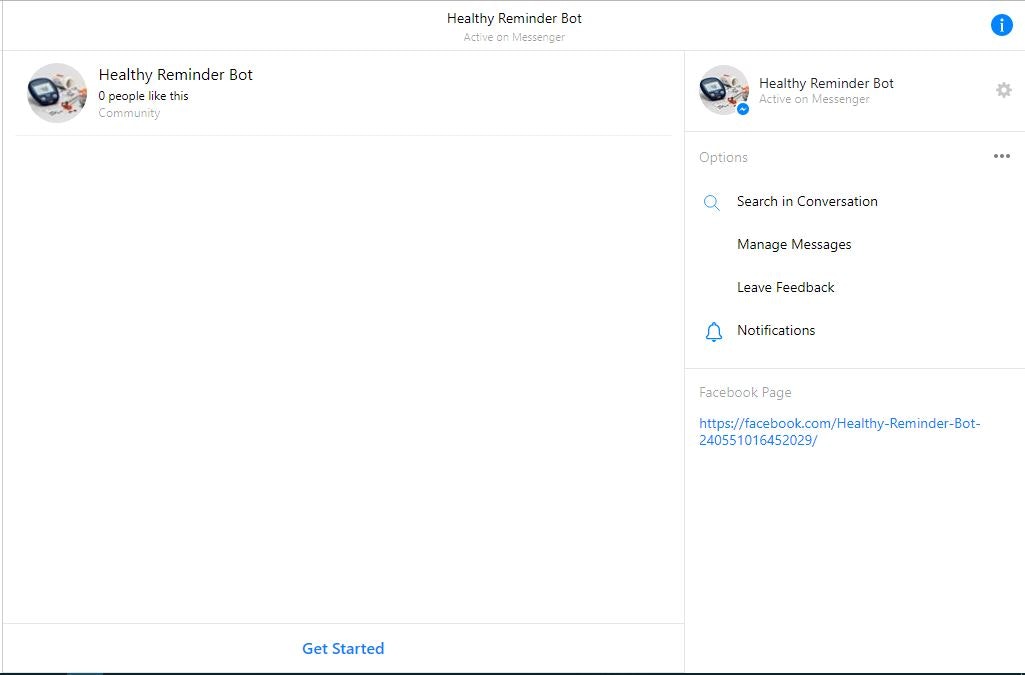Click the bot avatar in the sidebar
The height and width of the screenshot is (675, 1025).
(724, 90)
